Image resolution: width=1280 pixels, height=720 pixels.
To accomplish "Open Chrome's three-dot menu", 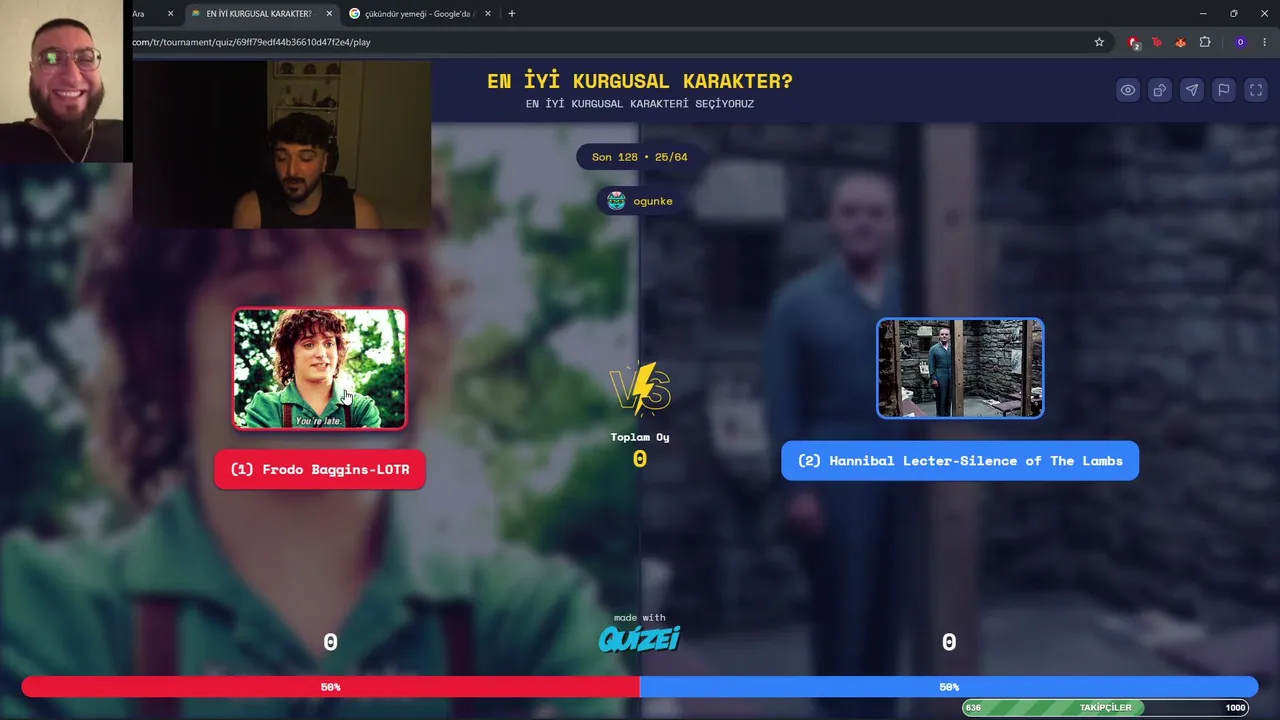I will (1265, 42).
